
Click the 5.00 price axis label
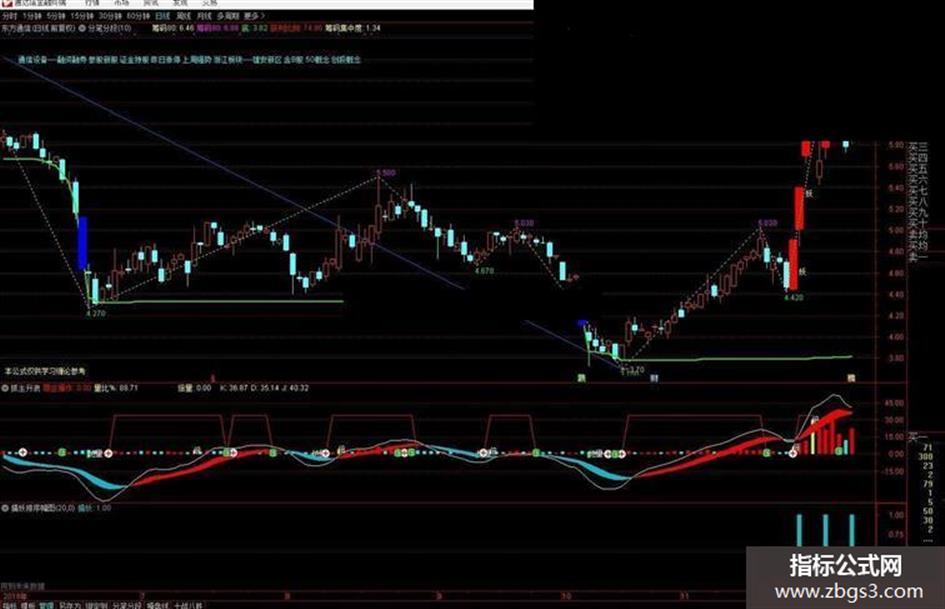coord(896,230)
